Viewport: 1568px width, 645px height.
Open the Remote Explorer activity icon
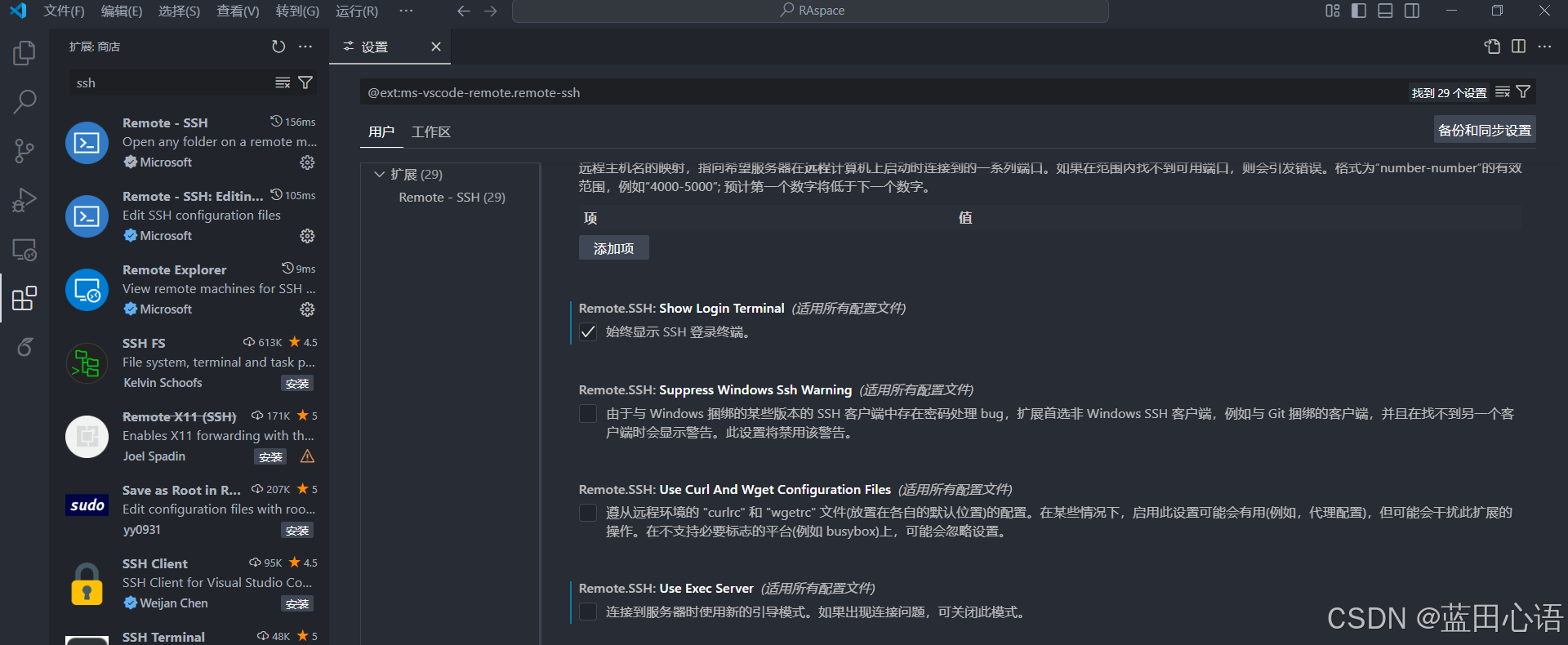point(24,249)
